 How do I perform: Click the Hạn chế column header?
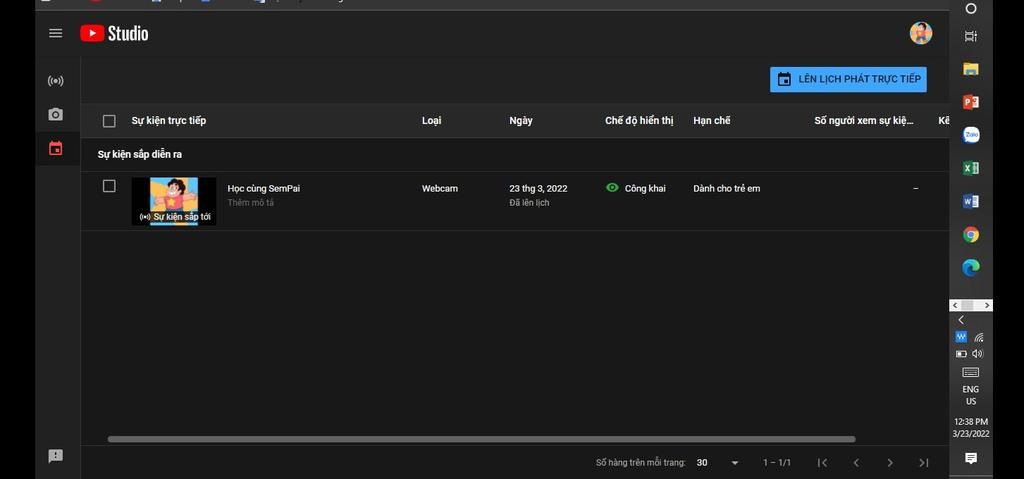pyautogui.click(x=712, y=121)
